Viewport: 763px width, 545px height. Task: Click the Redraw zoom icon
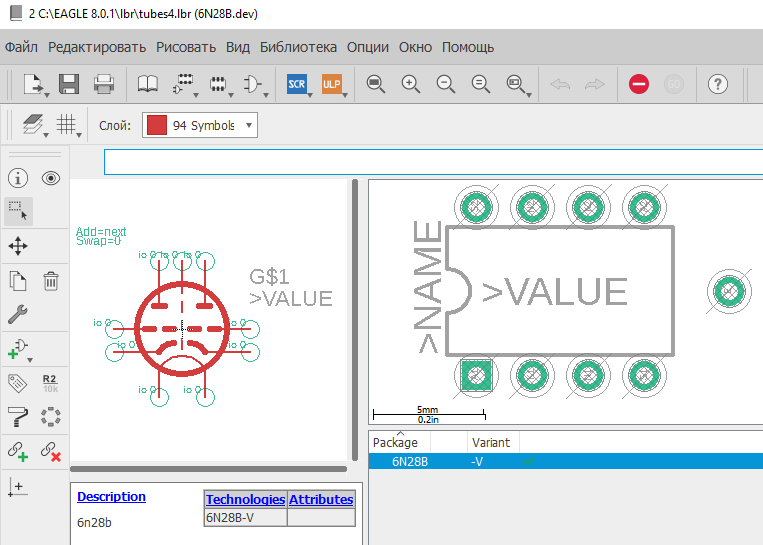point(480,84)
